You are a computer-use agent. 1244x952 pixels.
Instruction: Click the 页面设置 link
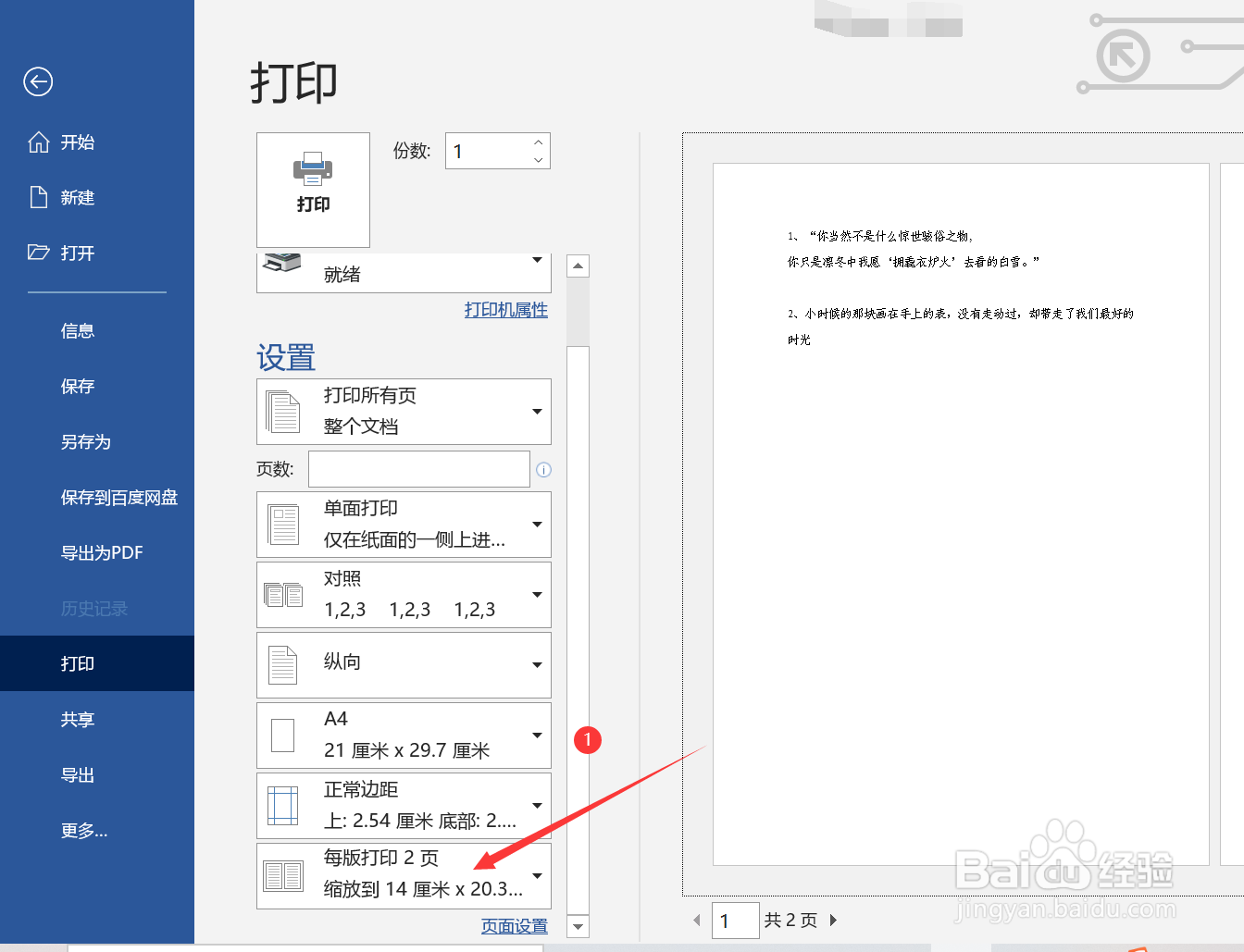point(515,925)
